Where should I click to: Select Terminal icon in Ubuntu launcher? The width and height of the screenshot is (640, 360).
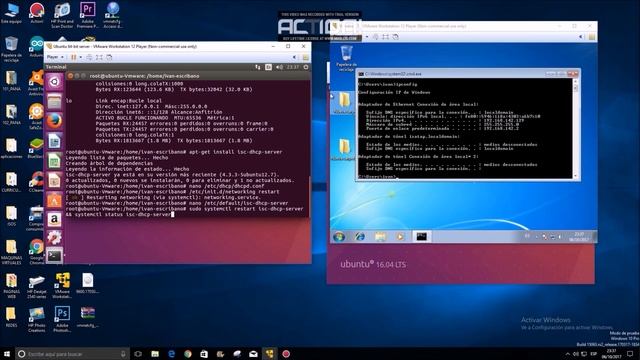(54, 256)
